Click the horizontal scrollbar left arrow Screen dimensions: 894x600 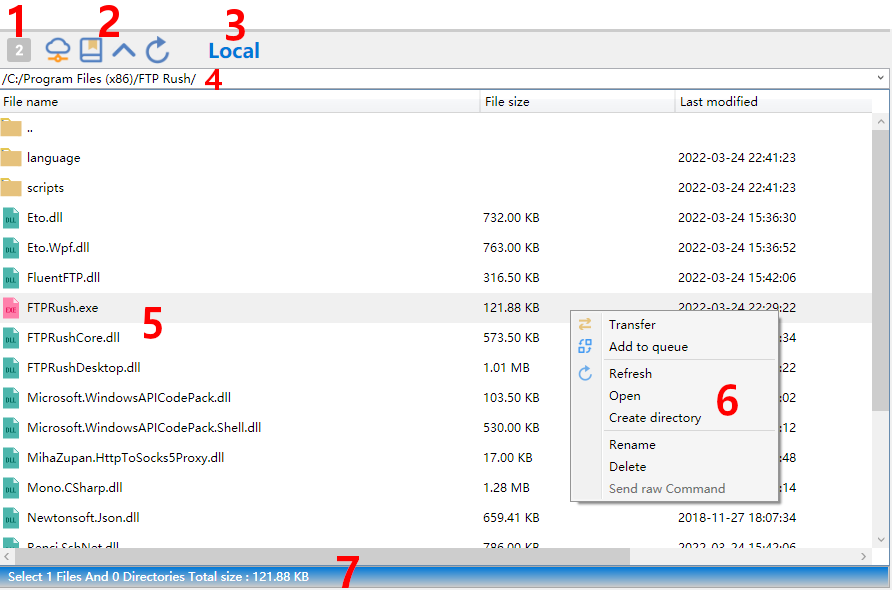point(7,556)
